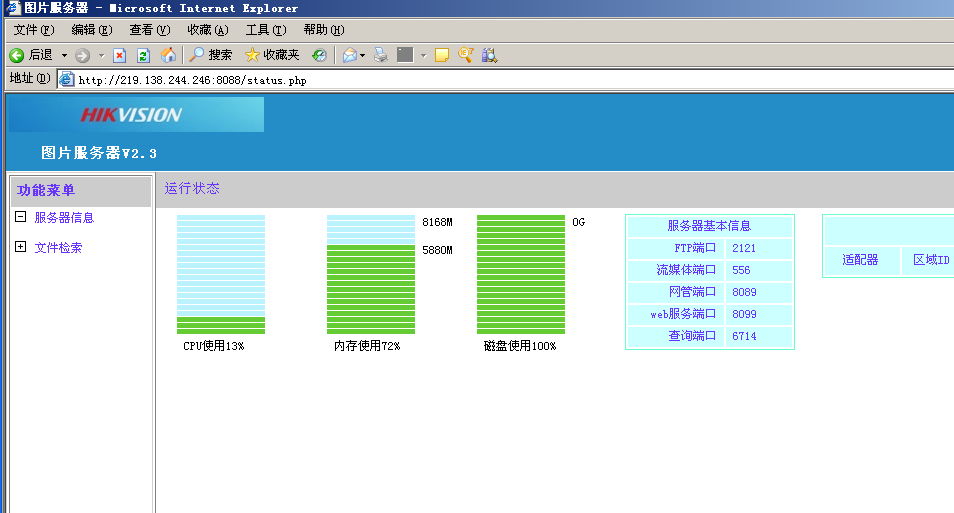The image size is (954, 513).
Task: Click the IE icon in title bar
Action: pos(13,8)
